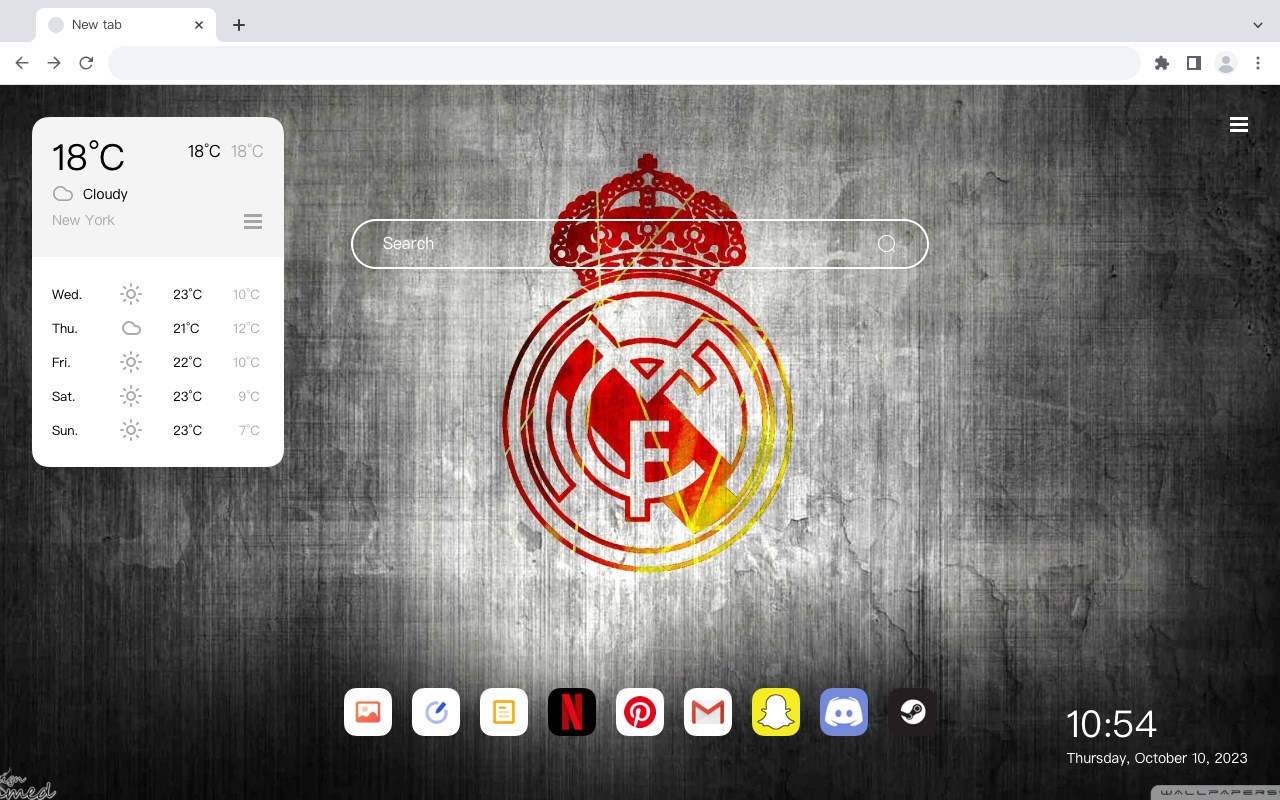The width and height of the screenshot is (1280, 800).
Task: Click the browser Forward arrow
Action: [x=54, y=63]
